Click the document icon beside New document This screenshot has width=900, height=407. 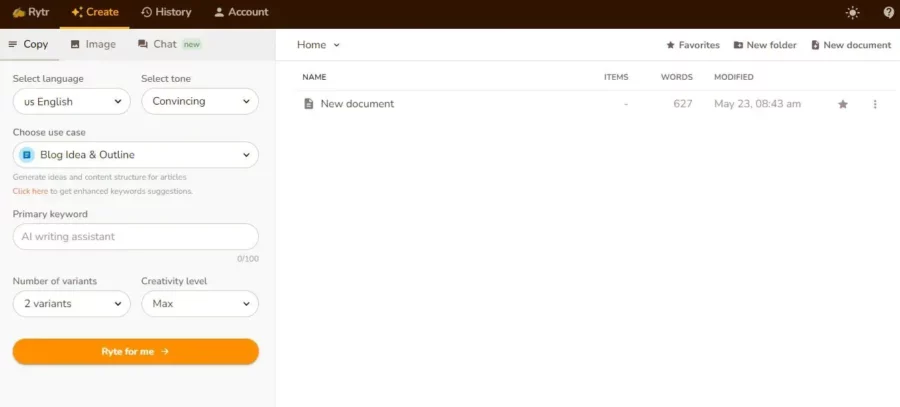(309, 104)
